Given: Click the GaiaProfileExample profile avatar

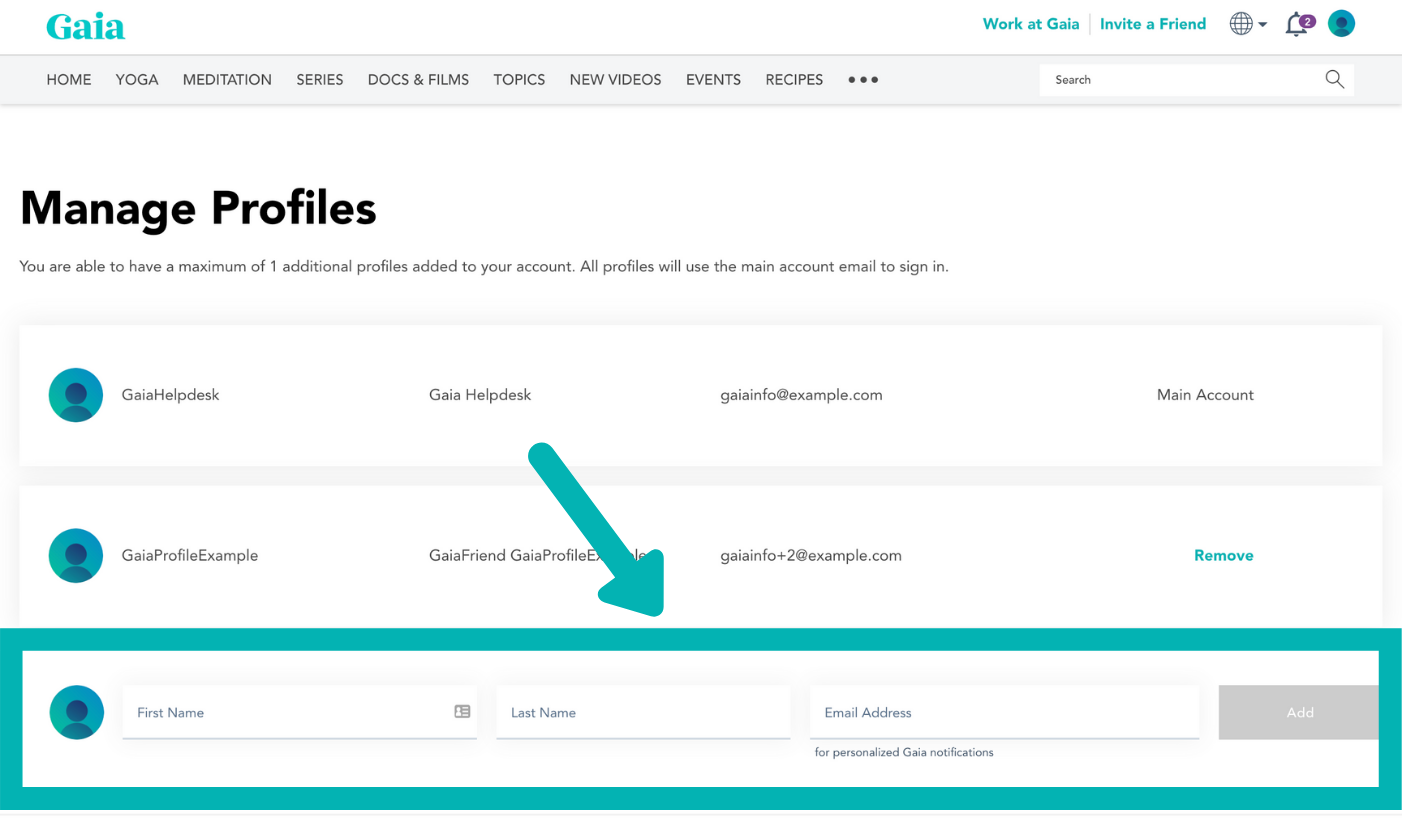Looking at the screenshot, I should click(x=76, y=555).
